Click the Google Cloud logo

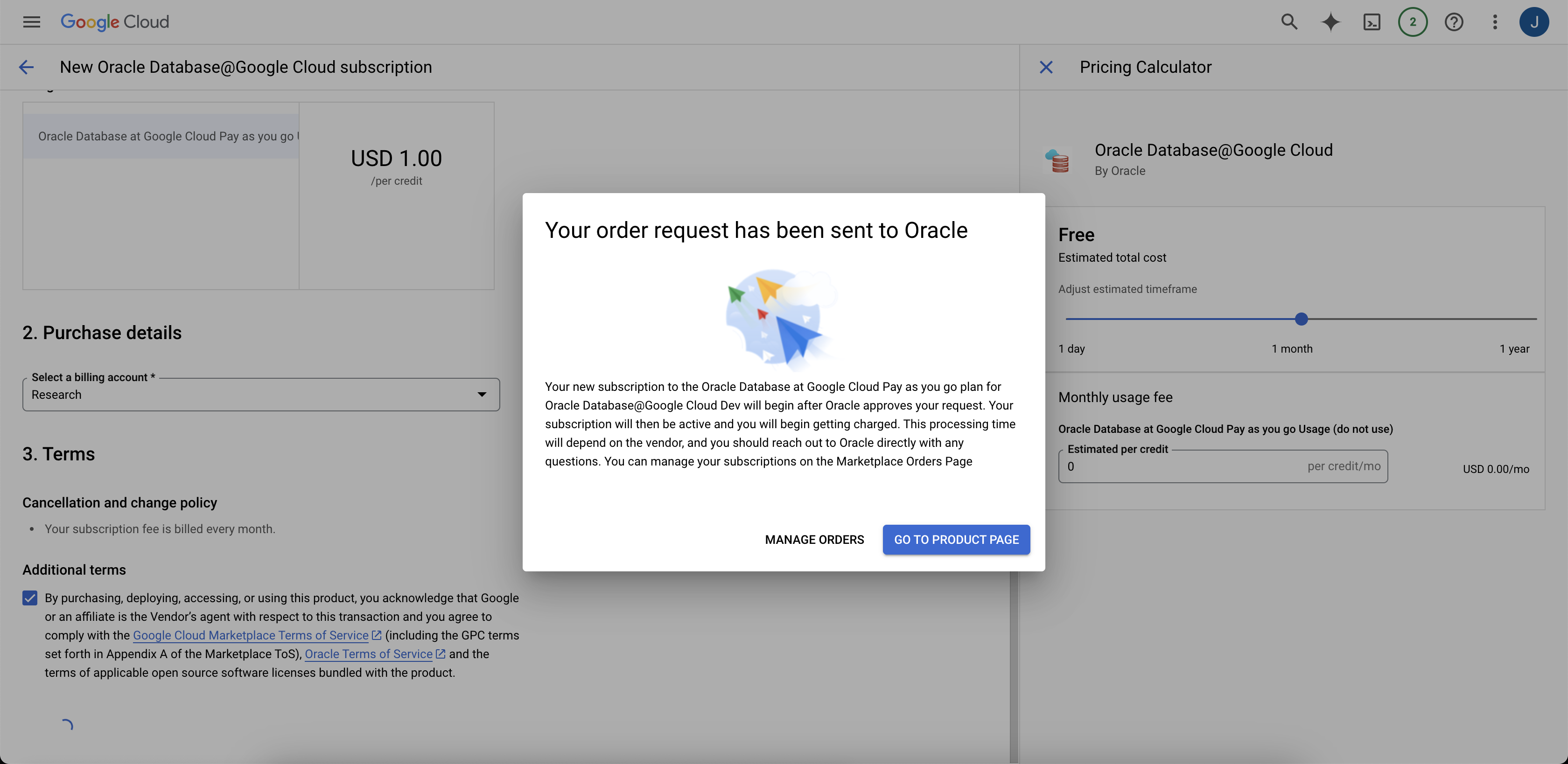(x=114, y=22)
